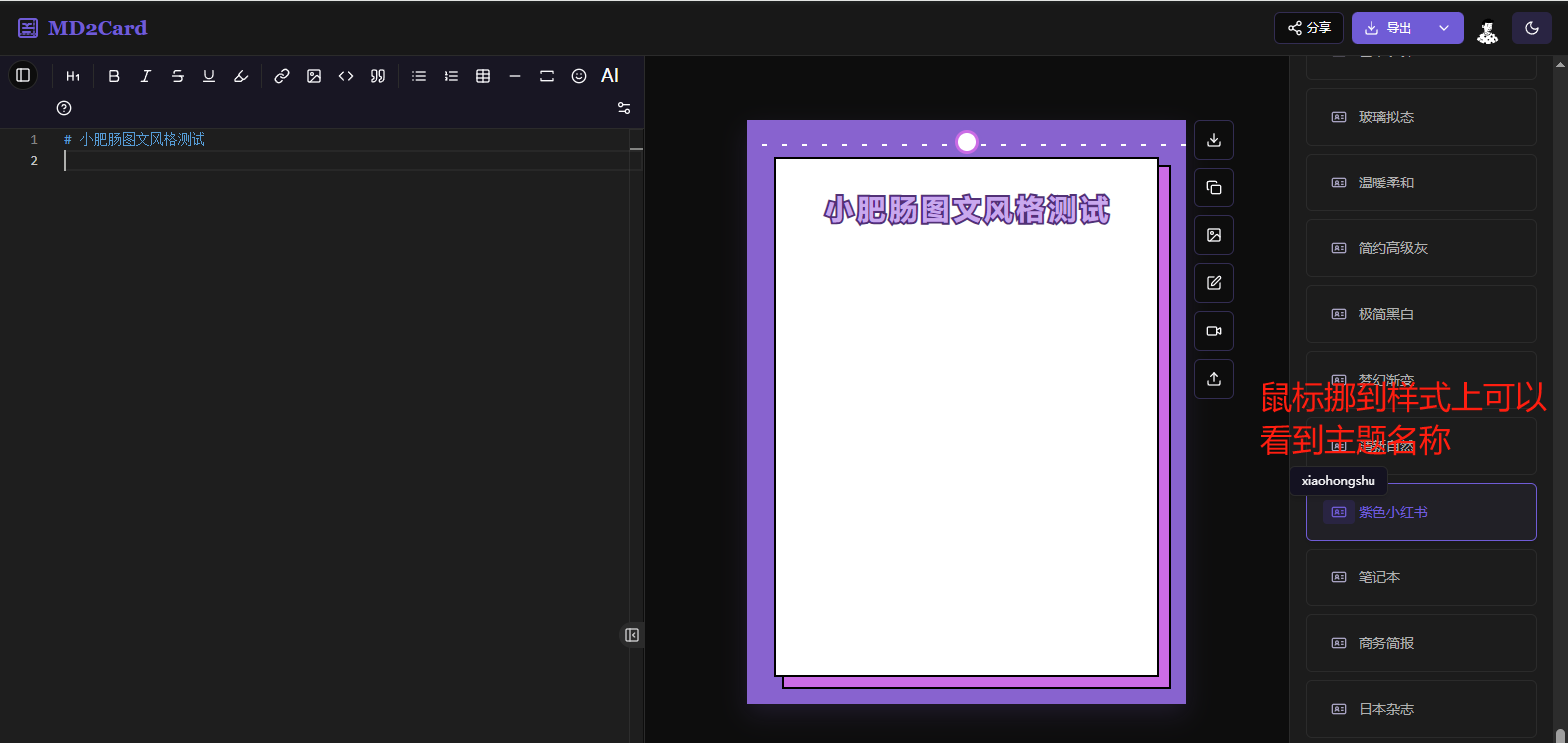Screen dimensions: 1568x743
Task: Select the highlighter tool
Action: click(241, 76)
